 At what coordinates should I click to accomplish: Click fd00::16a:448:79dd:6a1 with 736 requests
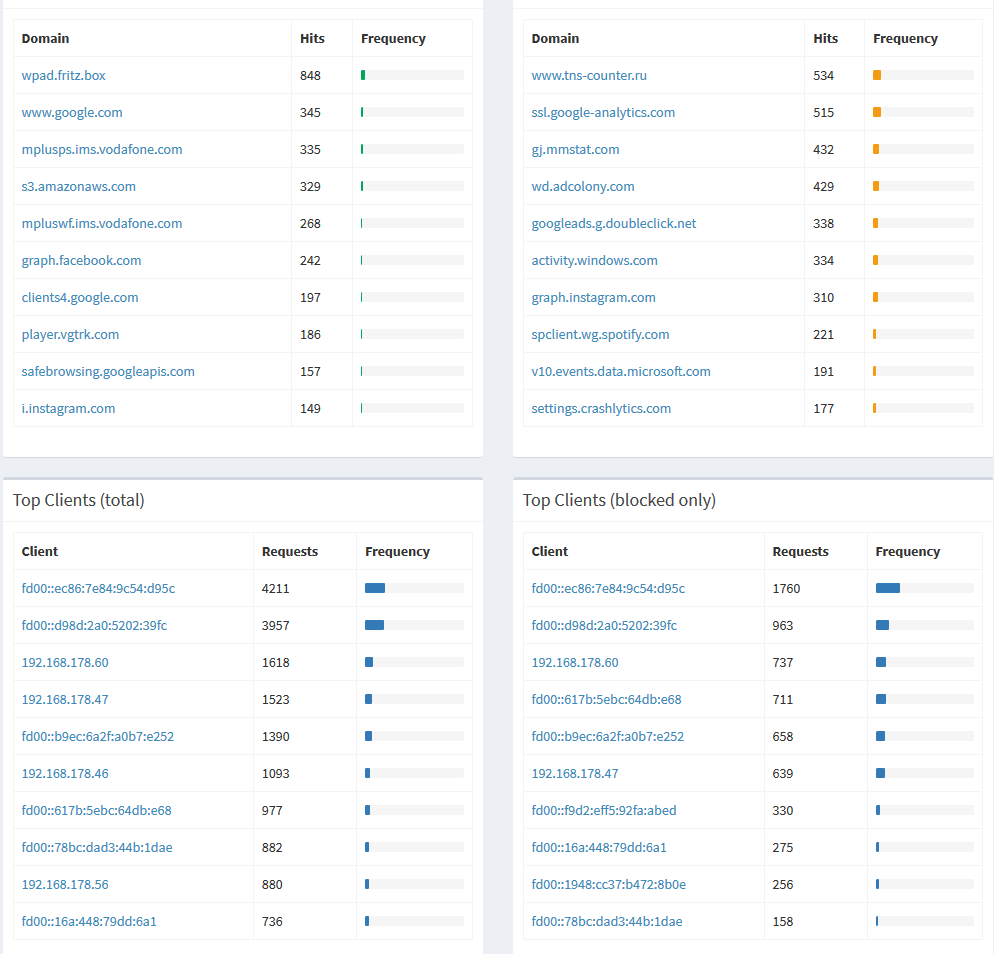coord(89,921)
